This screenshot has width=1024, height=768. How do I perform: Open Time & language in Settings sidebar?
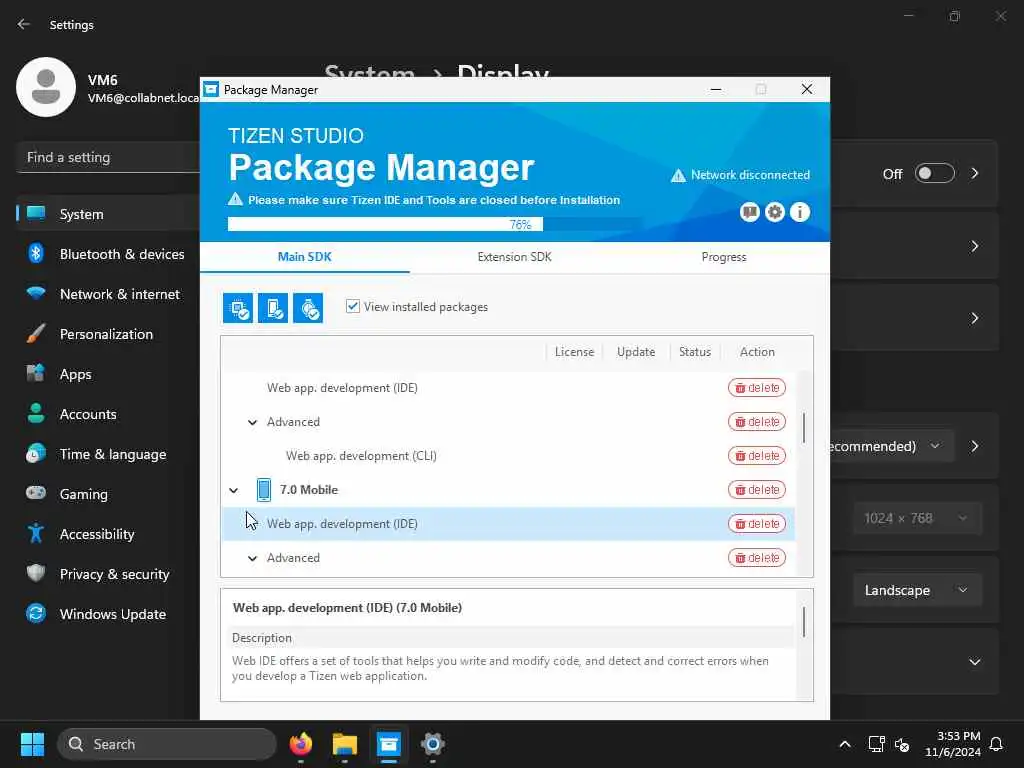pos(107,454)
